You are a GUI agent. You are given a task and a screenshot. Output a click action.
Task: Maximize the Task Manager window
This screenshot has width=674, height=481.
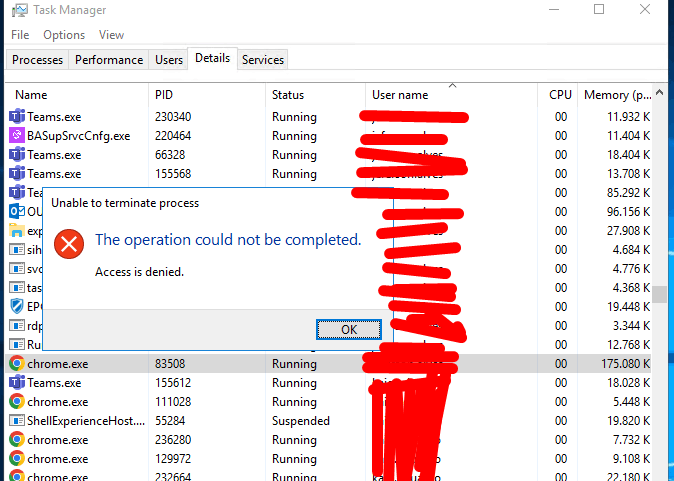pyautogui.click(x=599, y=9)
